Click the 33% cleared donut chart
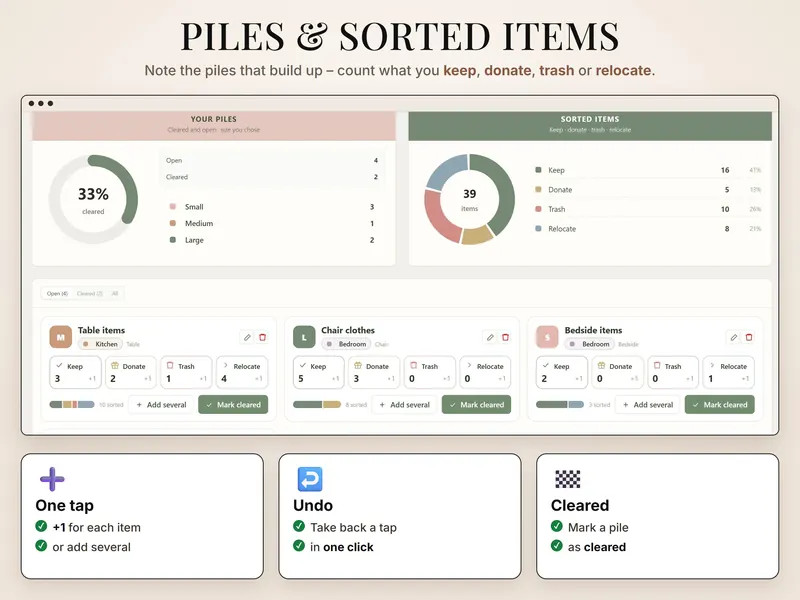 (x=93, y=199)
